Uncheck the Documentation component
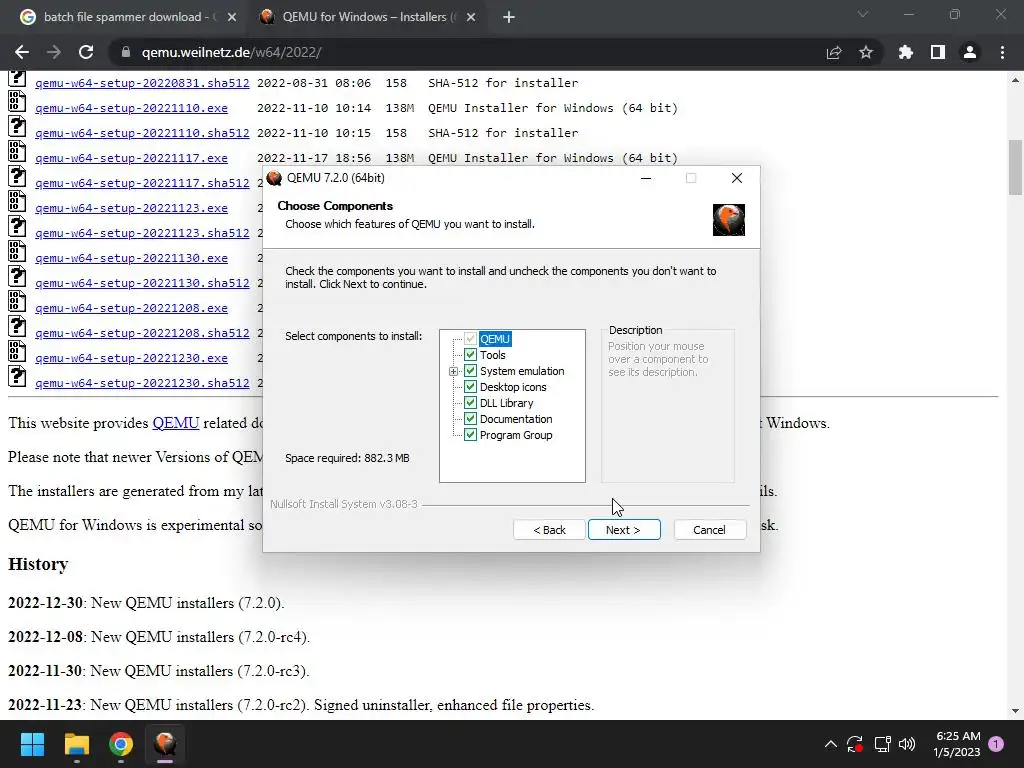This screenshot has width=1024, height=768. pyautogui.click(x=470, y=419)
